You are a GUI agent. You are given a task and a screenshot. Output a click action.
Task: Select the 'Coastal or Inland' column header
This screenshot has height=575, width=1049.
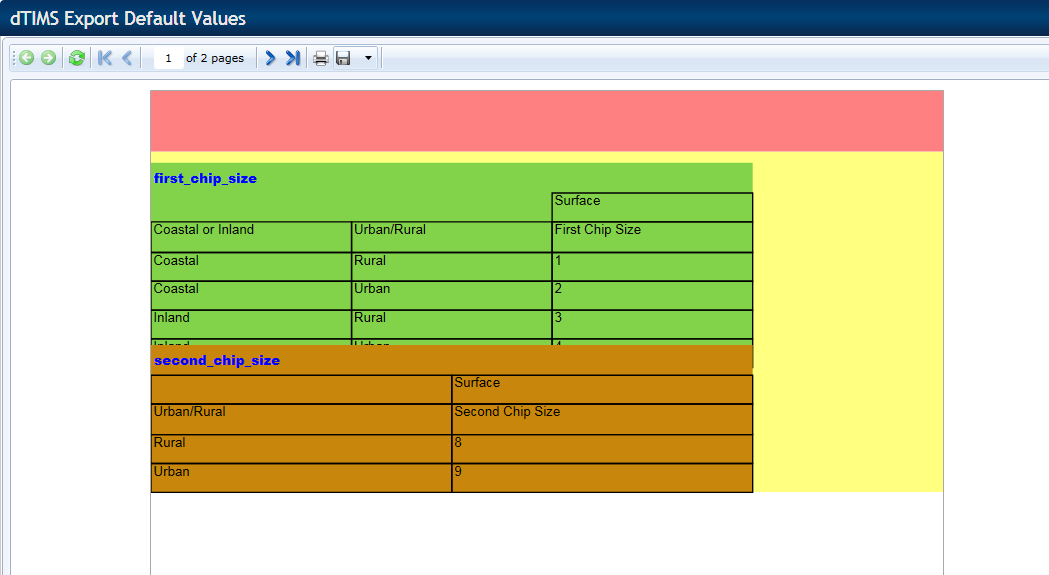click(x=252, y=237)
